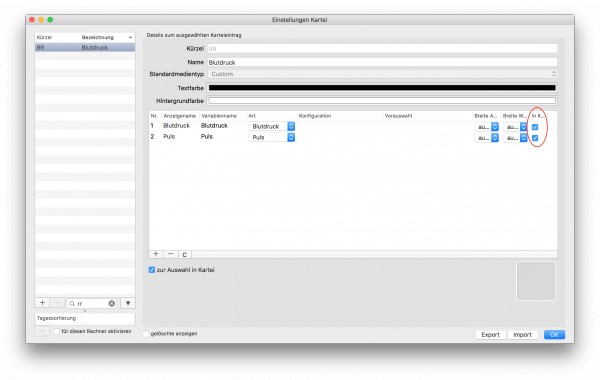Image resolution: width=600 pixels, height=380 pixels.
Task: Click the Konfiguration column header
Action: pos(315,116)
